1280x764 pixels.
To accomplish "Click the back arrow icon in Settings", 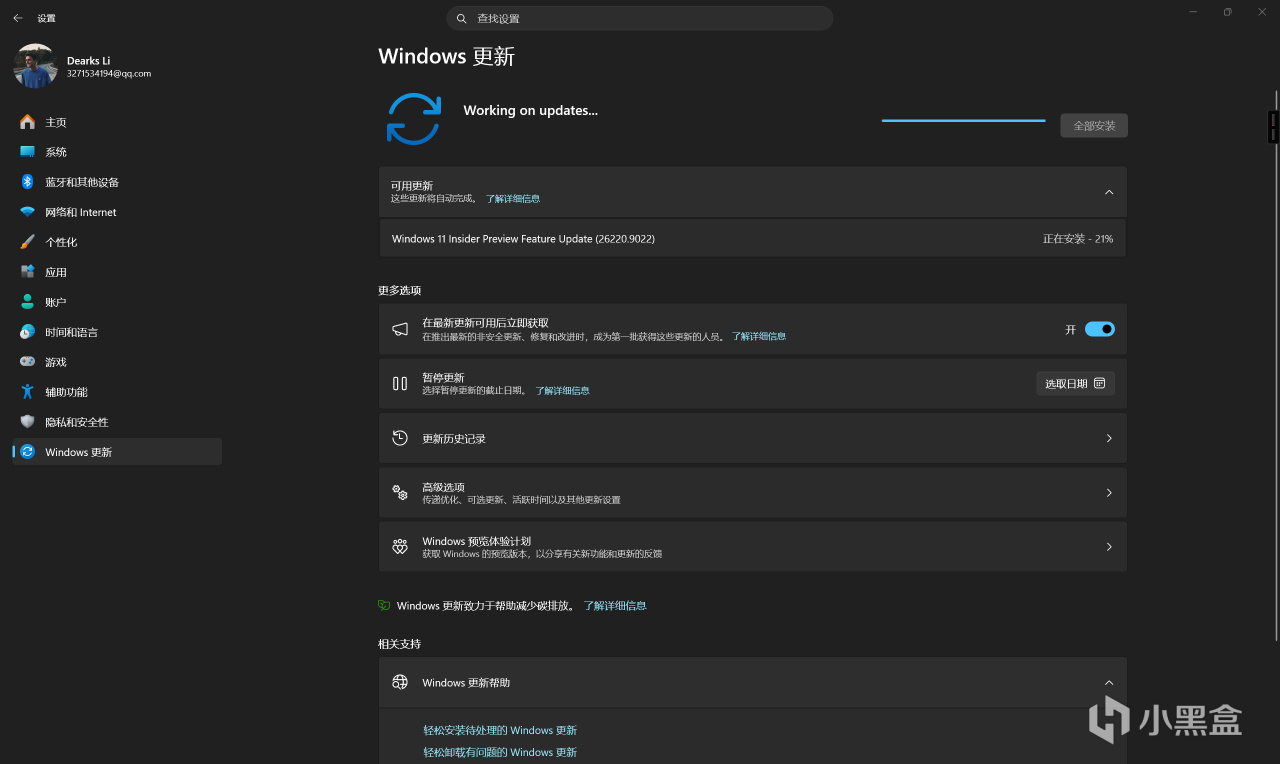I will pyautogui.click(x=18, y=18).
